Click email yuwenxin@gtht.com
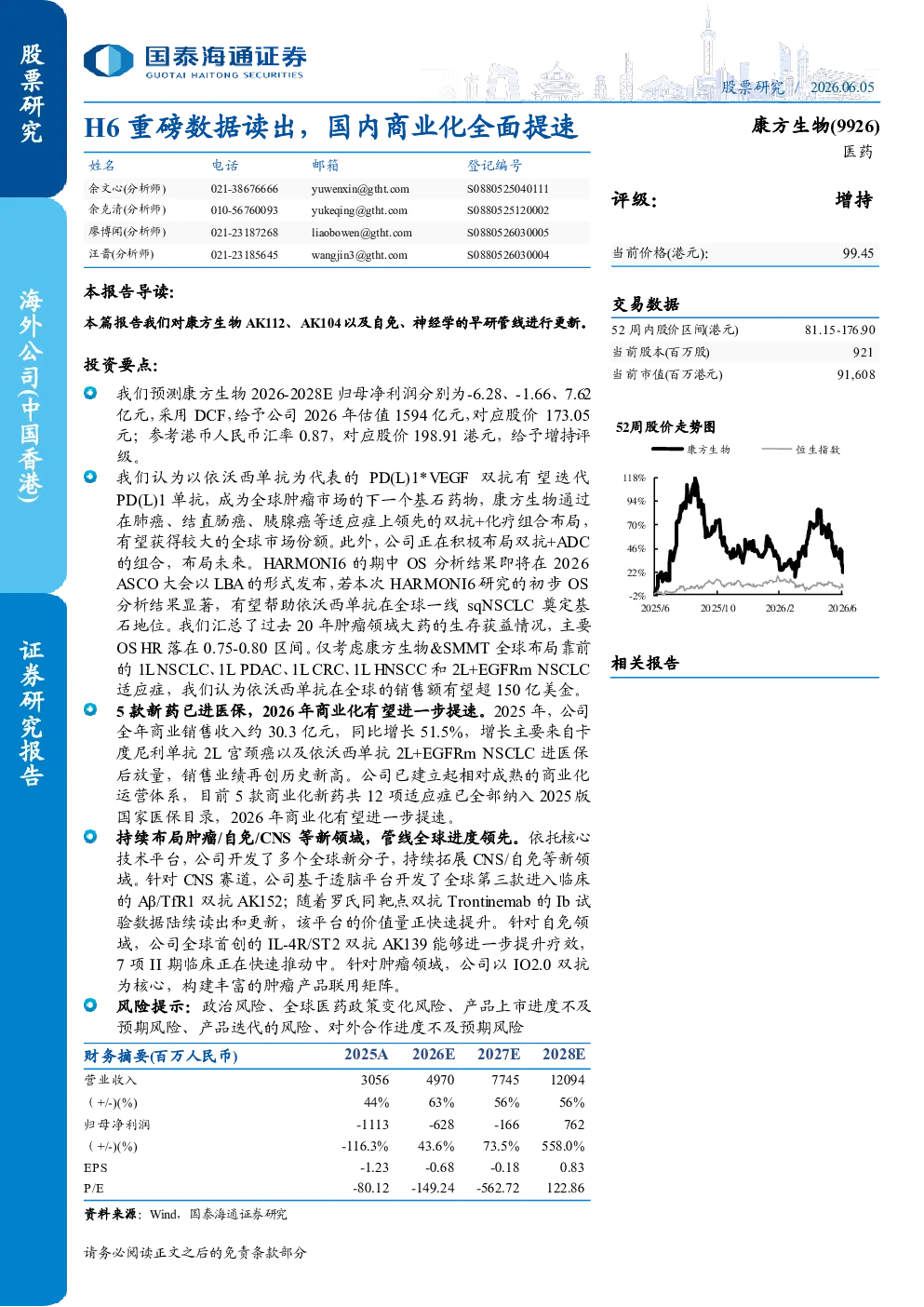Image resolution: width=924 pixels, height=1307 pixels. click(x=360, y=189)
